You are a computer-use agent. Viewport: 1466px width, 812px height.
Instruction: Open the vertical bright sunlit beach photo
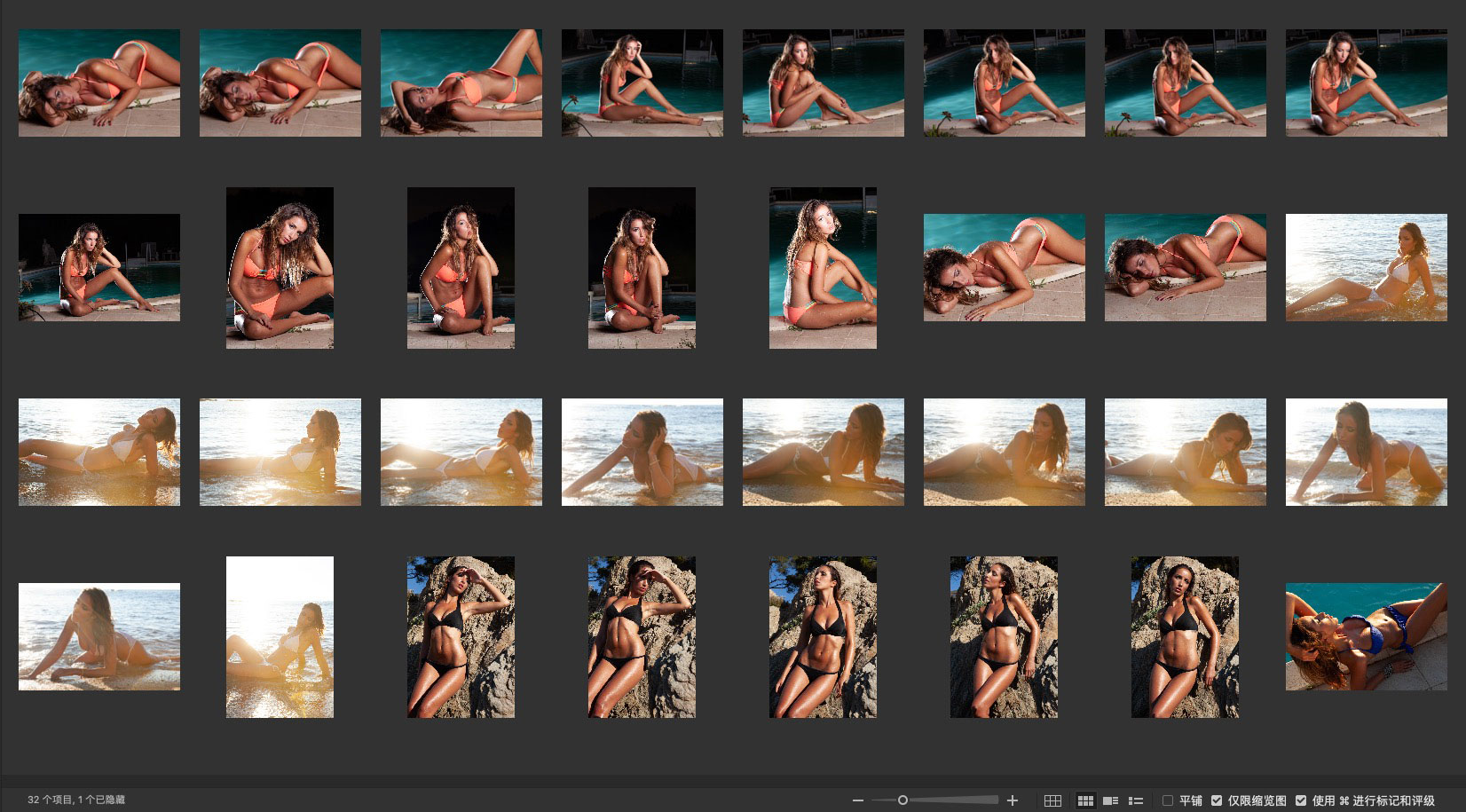point(280,636)
